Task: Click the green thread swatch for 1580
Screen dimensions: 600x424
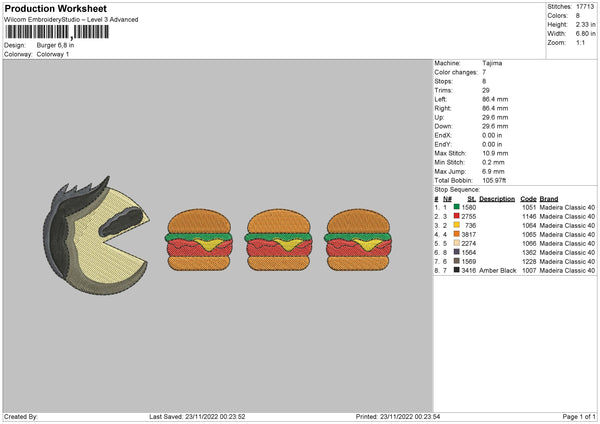Action: [457, 207]
